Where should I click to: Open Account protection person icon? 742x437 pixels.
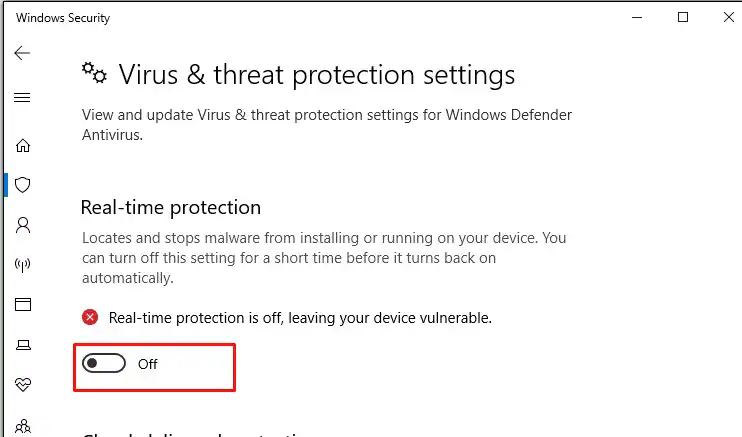point(22,225)
